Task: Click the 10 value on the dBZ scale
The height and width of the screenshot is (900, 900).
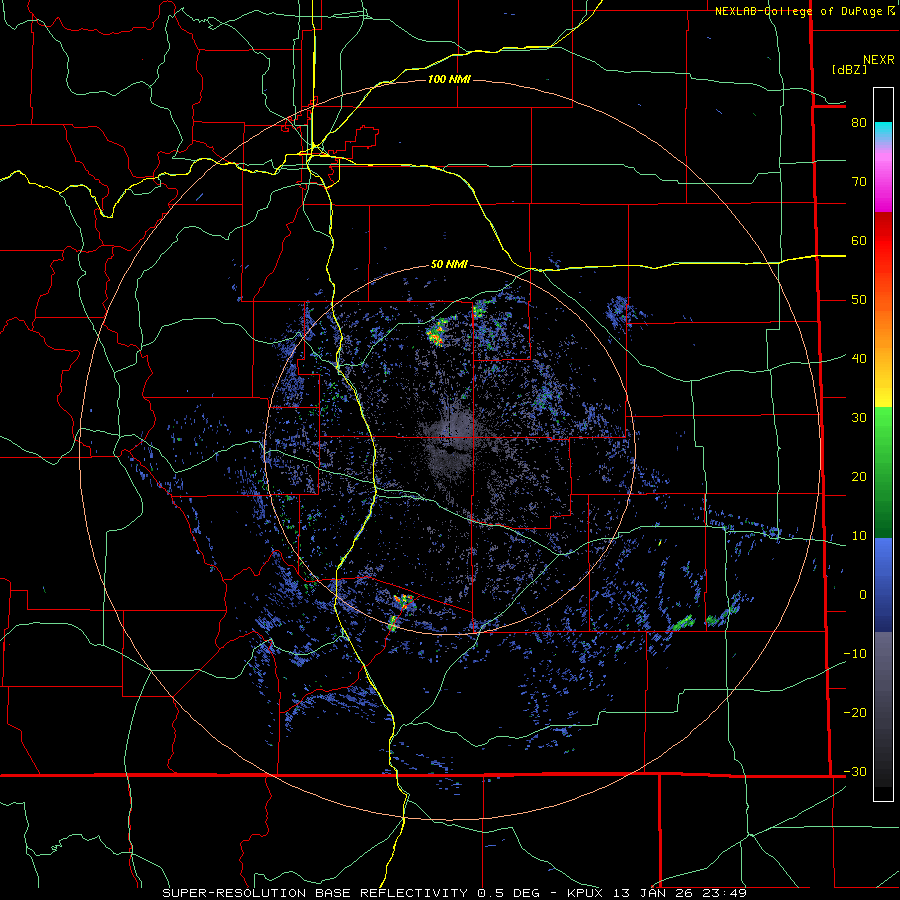Action: pos(859,536)
